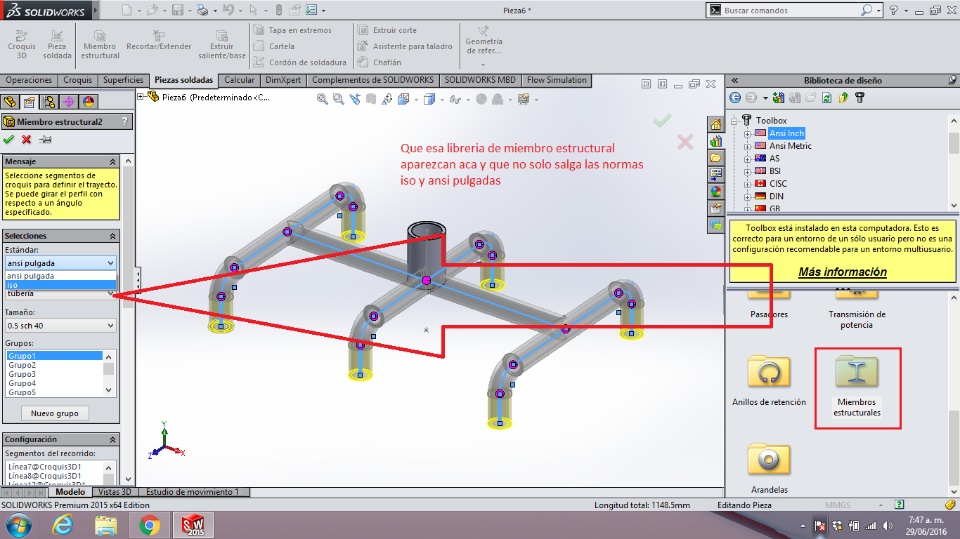Switch to the Vistas 3D tab
Image resolution: width=960 pixels, height=539 pixels.
click(x=114, y=492)
